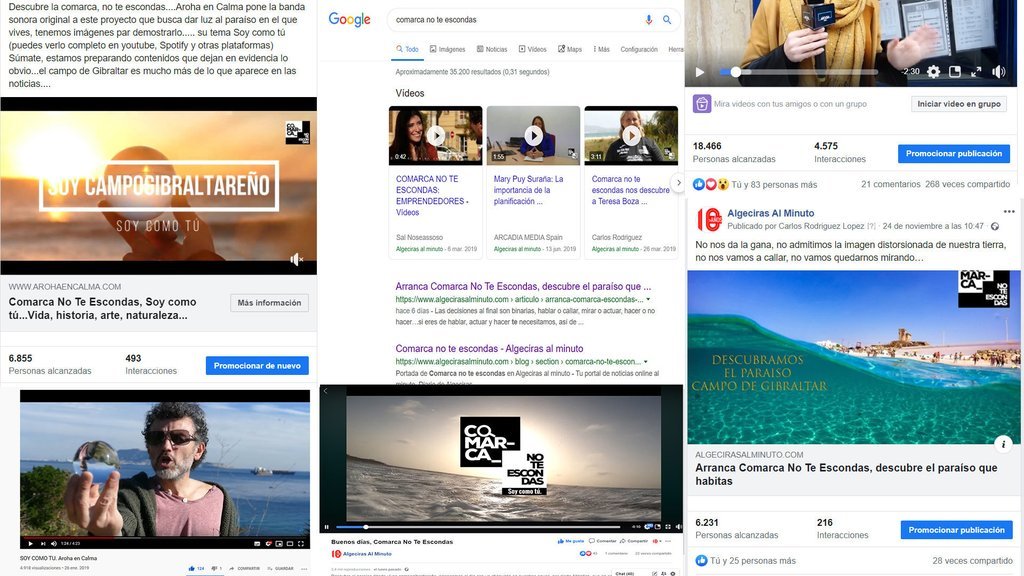Open link 'COMARCA NO TE ESCONDAS: EMPRENDEDORES'

click(x=430, y=195)
